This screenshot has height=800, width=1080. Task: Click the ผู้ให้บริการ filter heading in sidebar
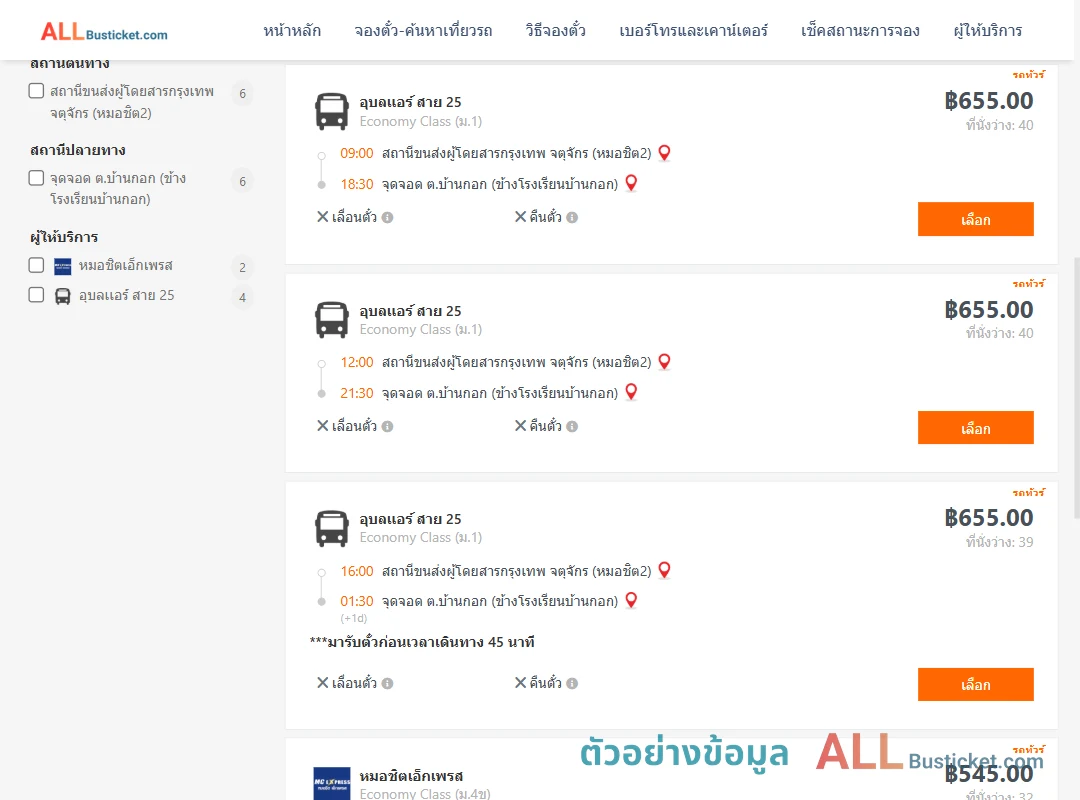click(64, 237)
